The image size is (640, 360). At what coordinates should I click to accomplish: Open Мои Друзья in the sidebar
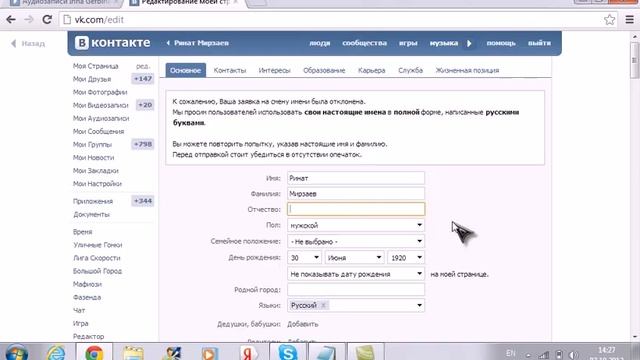pos(92,79)
